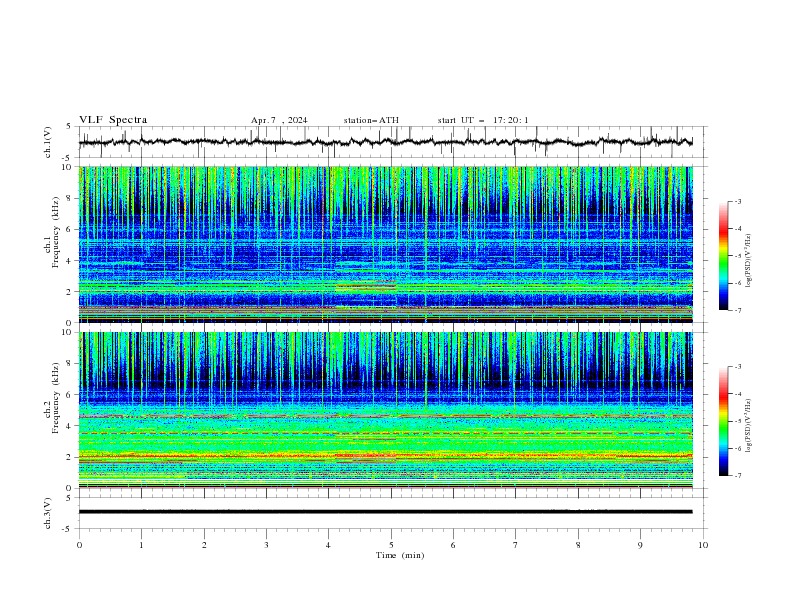
Task: Click the ch.2 spectrogram panel
Action: (386, 410)
